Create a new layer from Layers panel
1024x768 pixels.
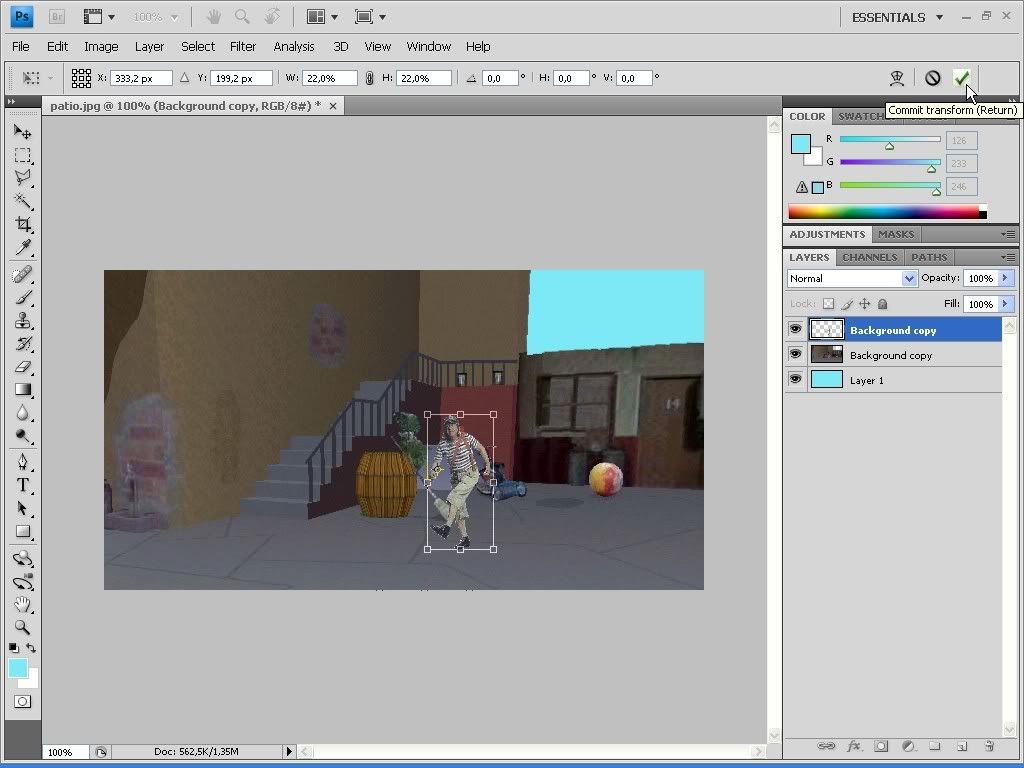(x=961, y=746)
